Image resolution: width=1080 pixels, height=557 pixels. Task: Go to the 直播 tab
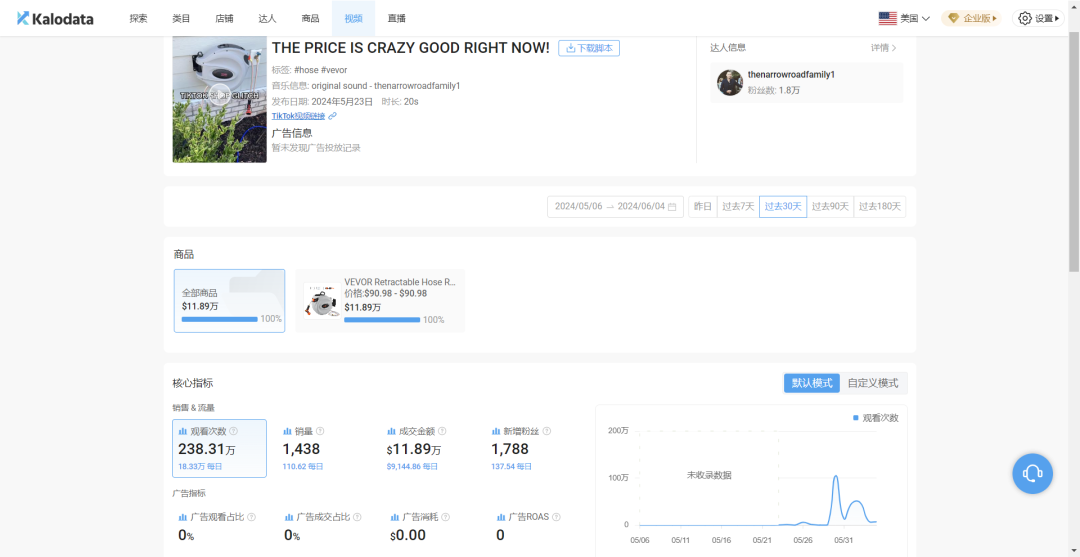click(397, 19)
